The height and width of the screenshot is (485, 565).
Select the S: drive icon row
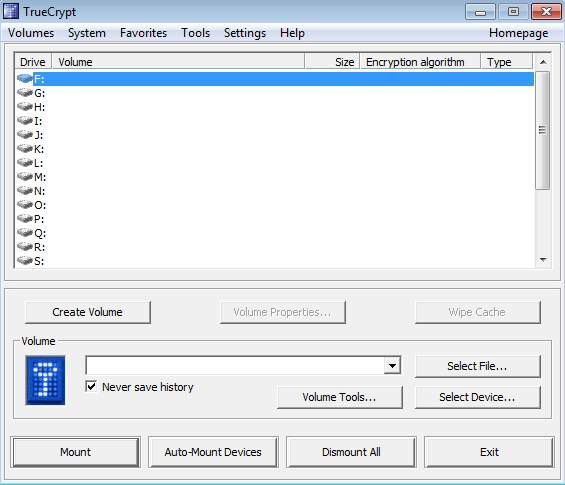(25, 260)
